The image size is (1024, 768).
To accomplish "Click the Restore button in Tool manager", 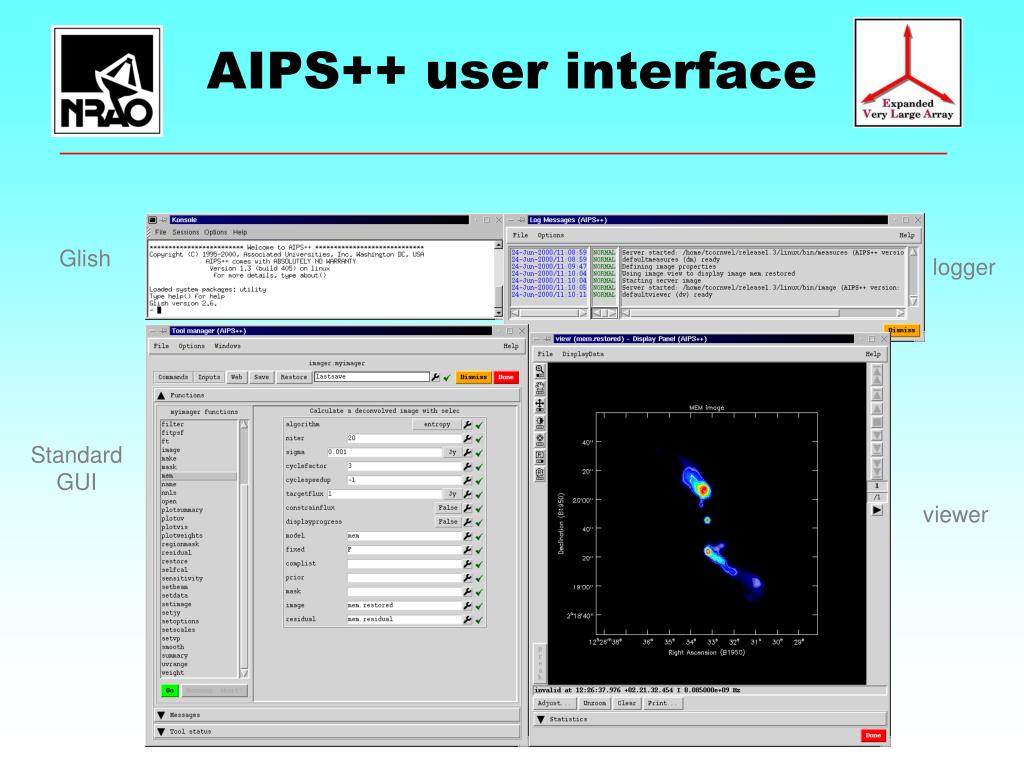I will (293, 377).
